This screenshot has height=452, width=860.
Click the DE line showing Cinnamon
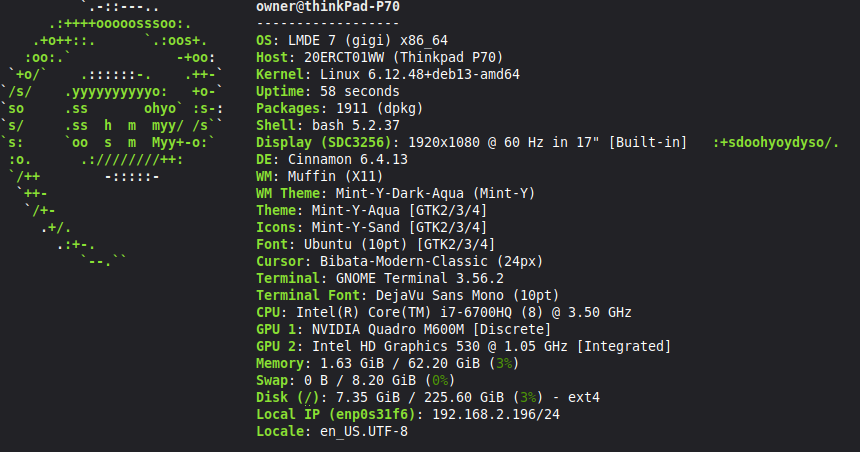click(331, 159)
